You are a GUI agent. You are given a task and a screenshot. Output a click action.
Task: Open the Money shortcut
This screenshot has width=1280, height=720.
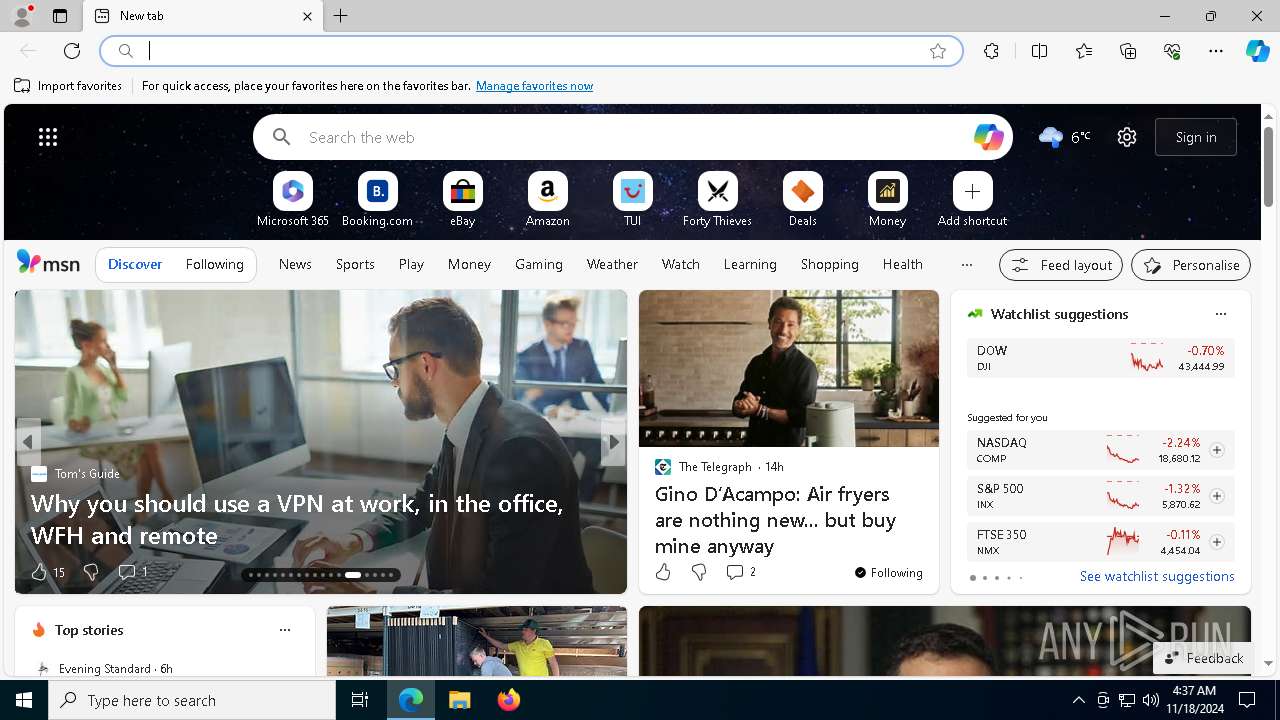point(887,200)
